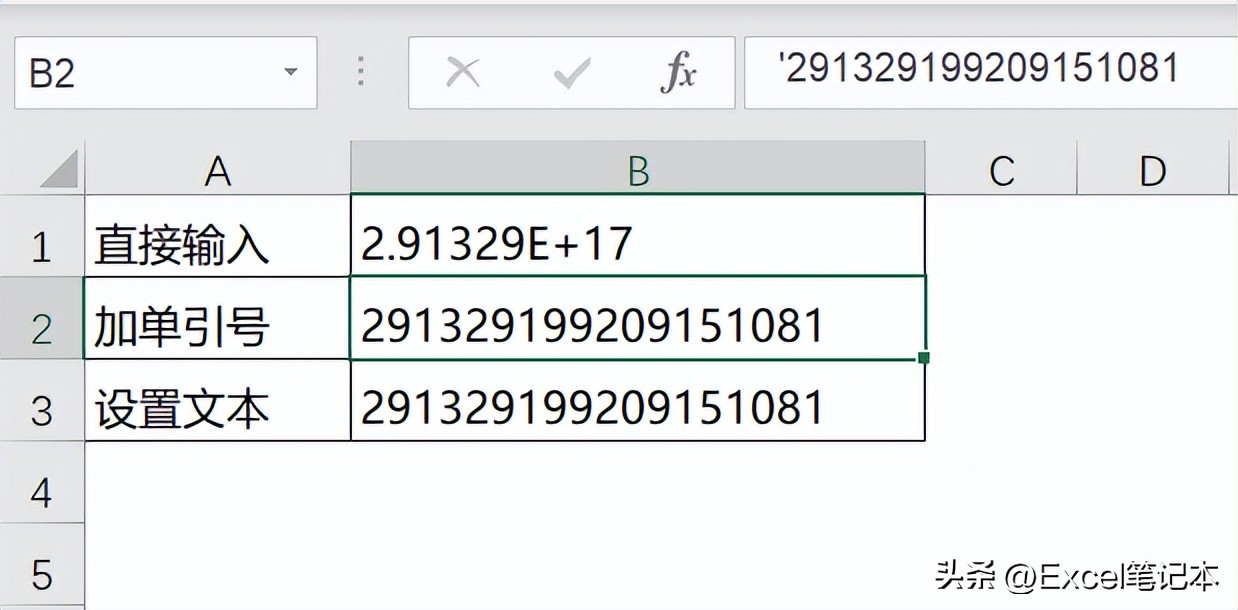Click the Enter checkmark icon
The height and width of the screenshot is (610, 1238).
571,73
